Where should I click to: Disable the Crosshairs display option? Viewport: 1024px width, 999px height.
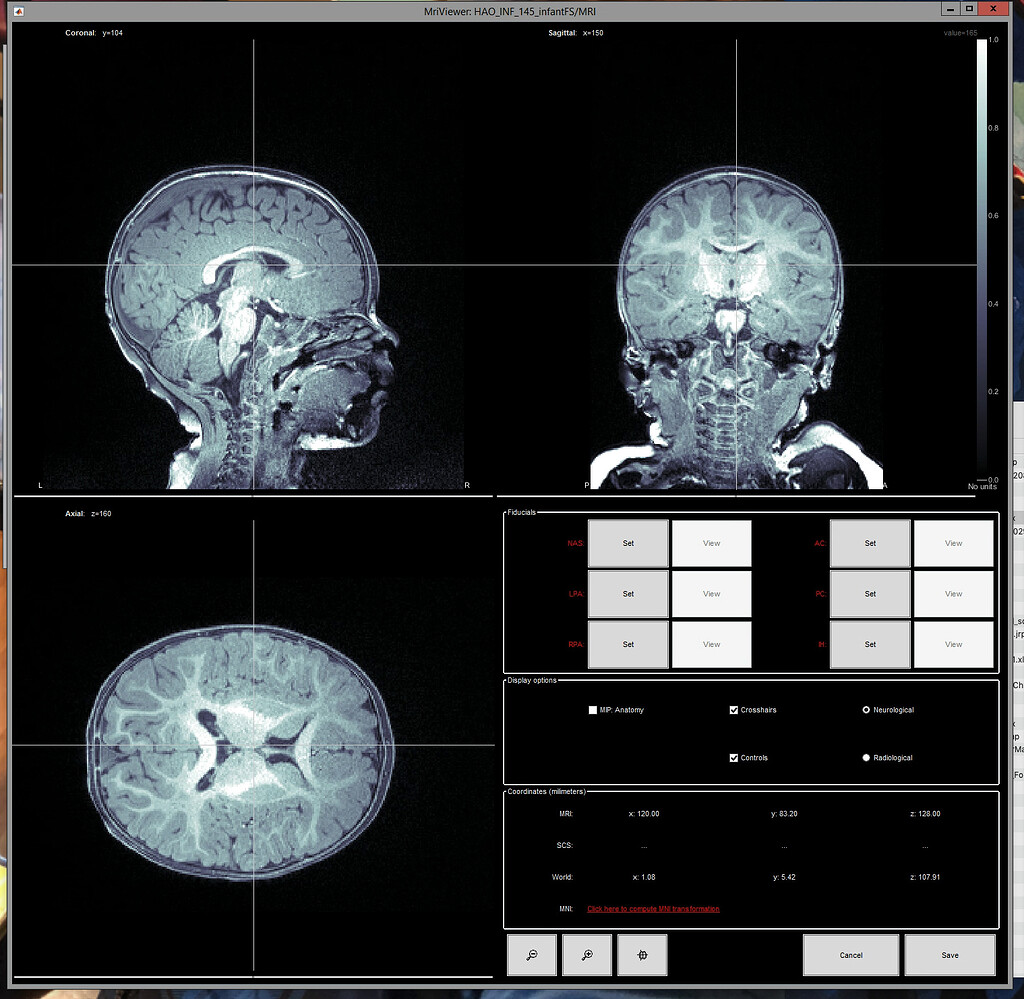tap(734, 710)
